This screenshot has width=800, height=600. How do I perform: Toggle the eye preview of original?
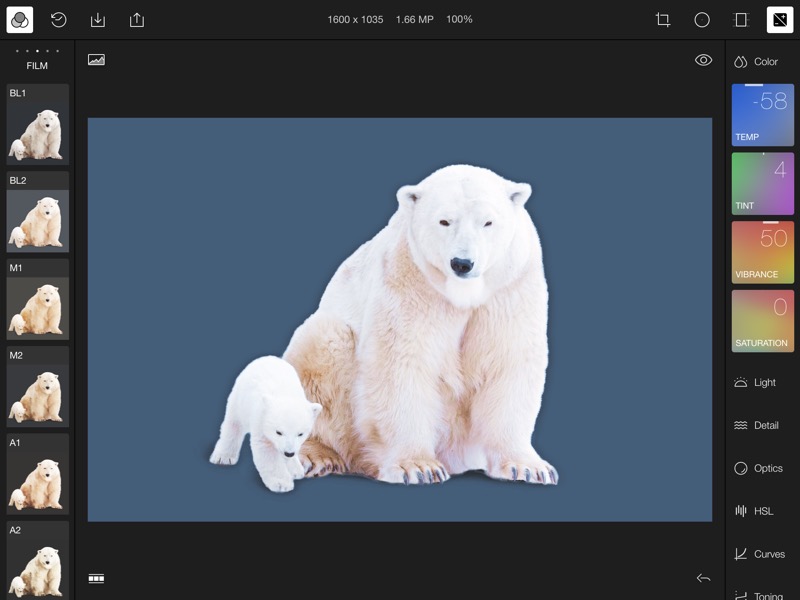(x=703, y=60)
